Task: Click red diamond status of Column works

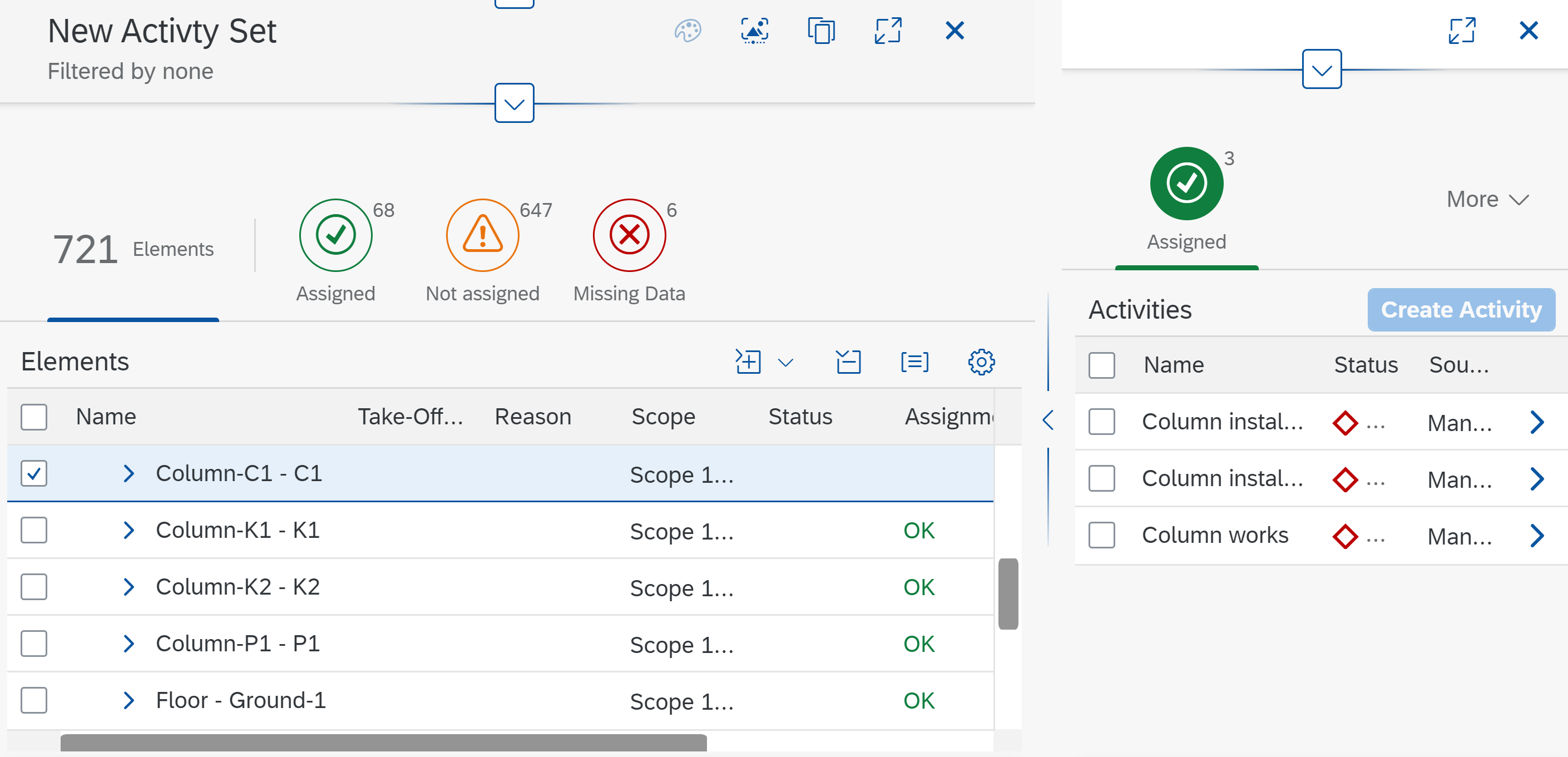Action: tap(1345, 536)
